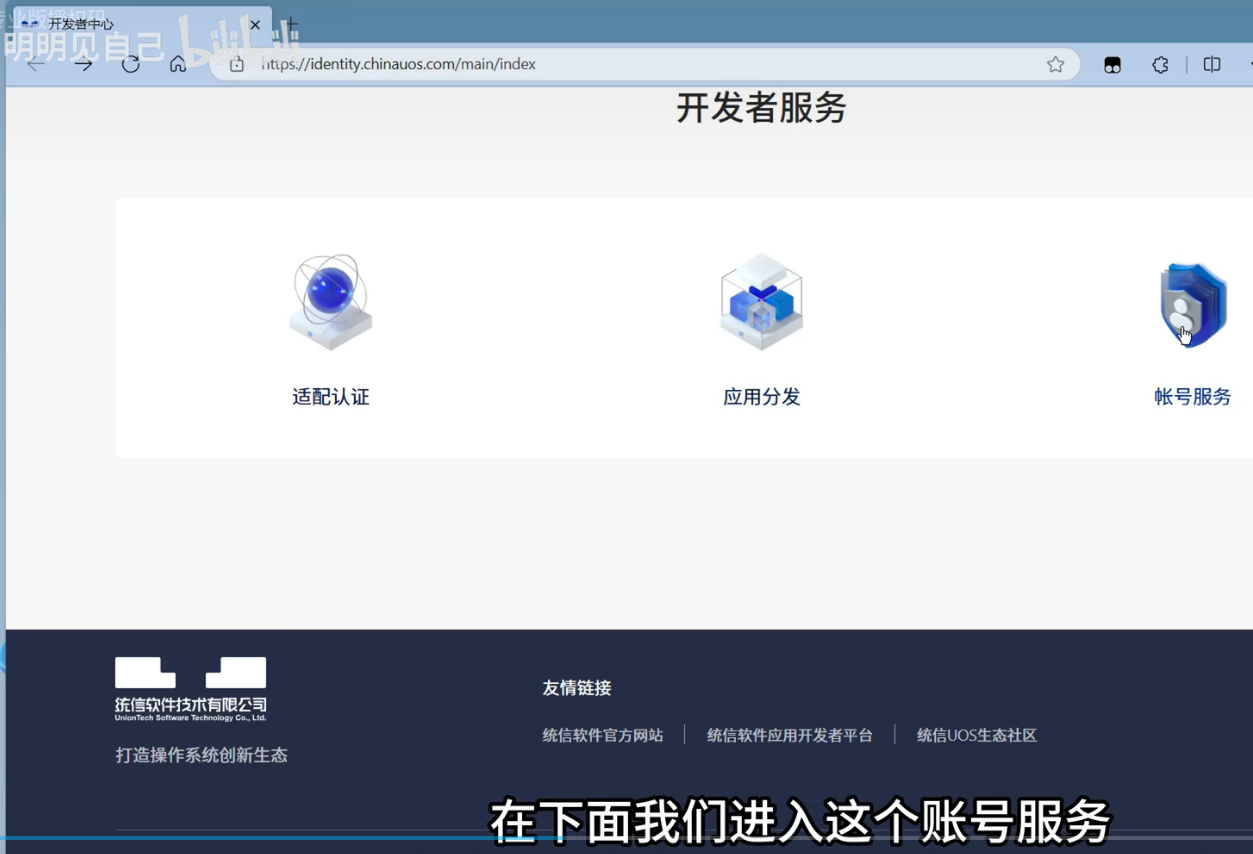Click the 帐号服务 shield icon
1253x854 pixels.
pyautogui.click(x=1193, y=305)
